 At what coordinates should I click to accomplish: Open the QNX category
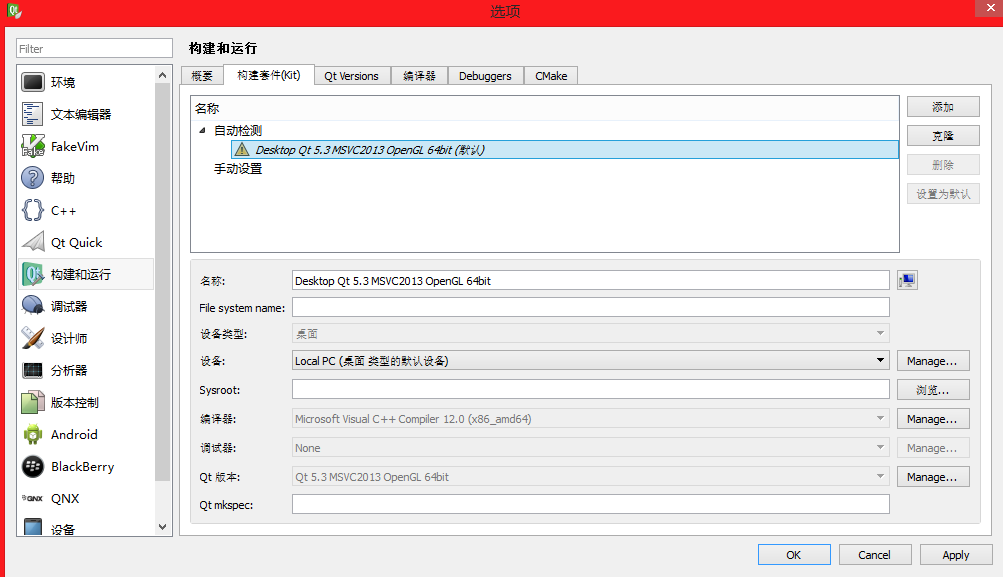point(86,498)
